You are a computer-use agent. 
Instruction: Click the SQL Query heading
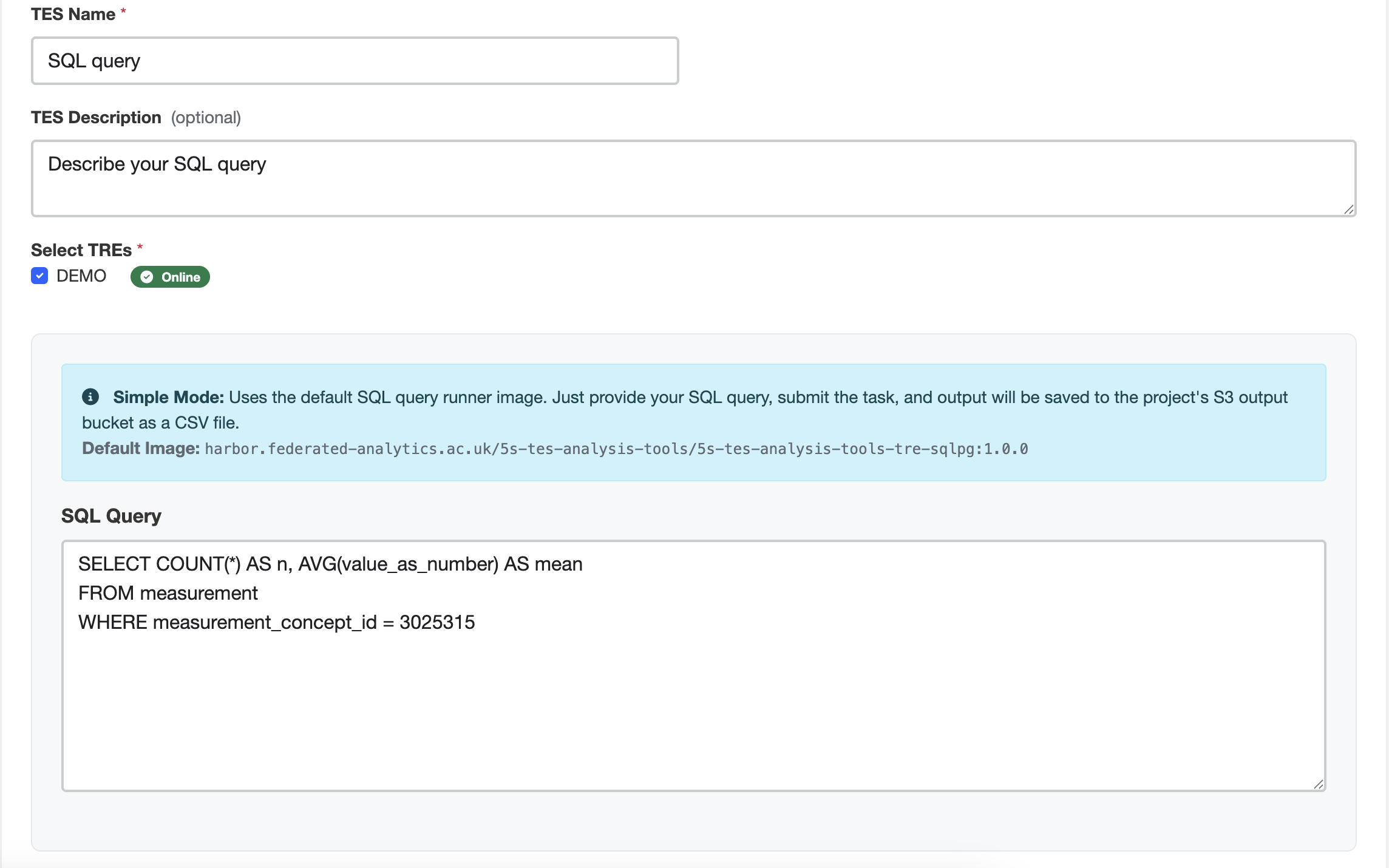coord(111,516)
